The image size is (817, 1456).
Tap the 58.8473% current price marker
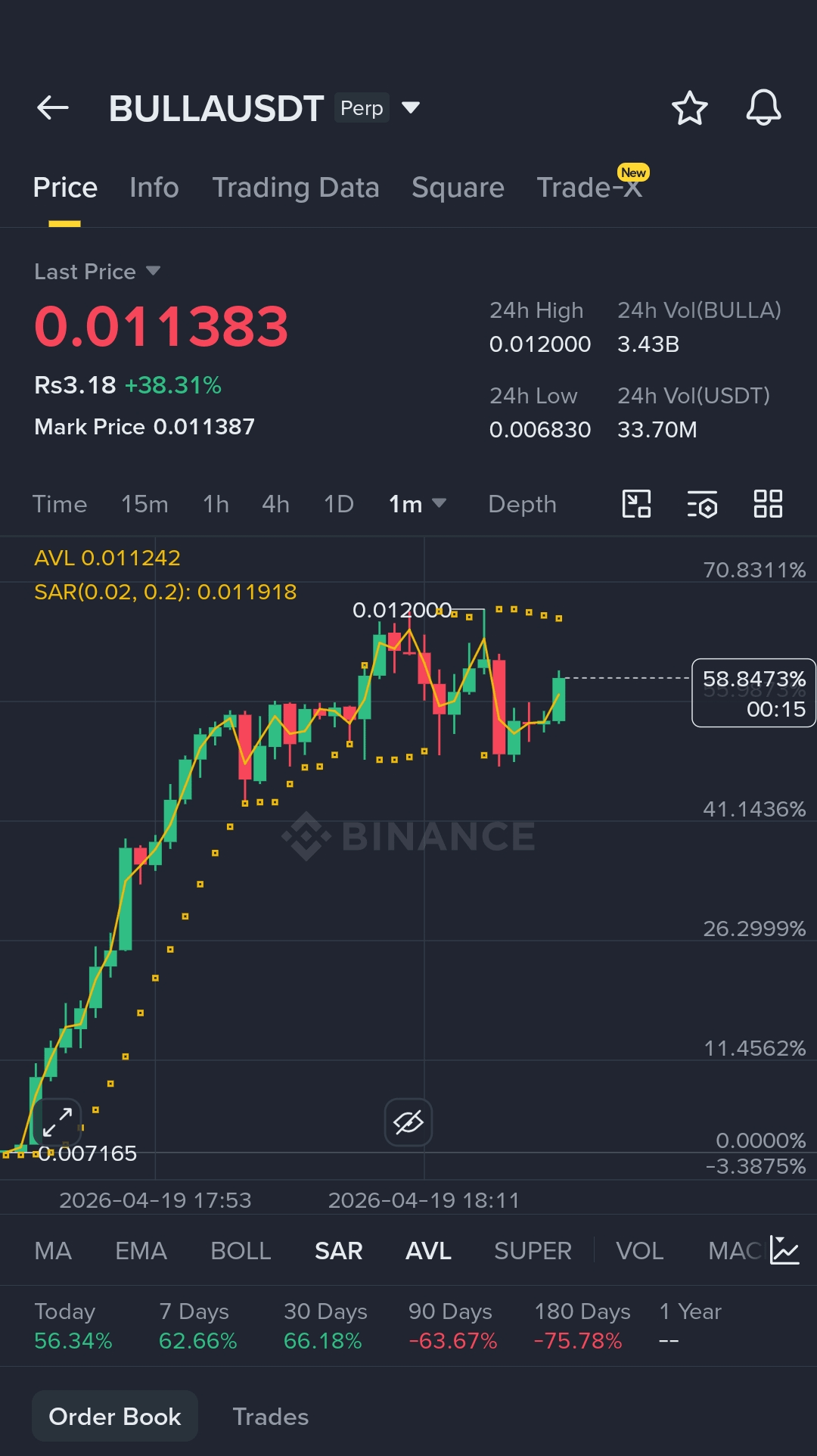pyautogui.click(x=753, y=693)
